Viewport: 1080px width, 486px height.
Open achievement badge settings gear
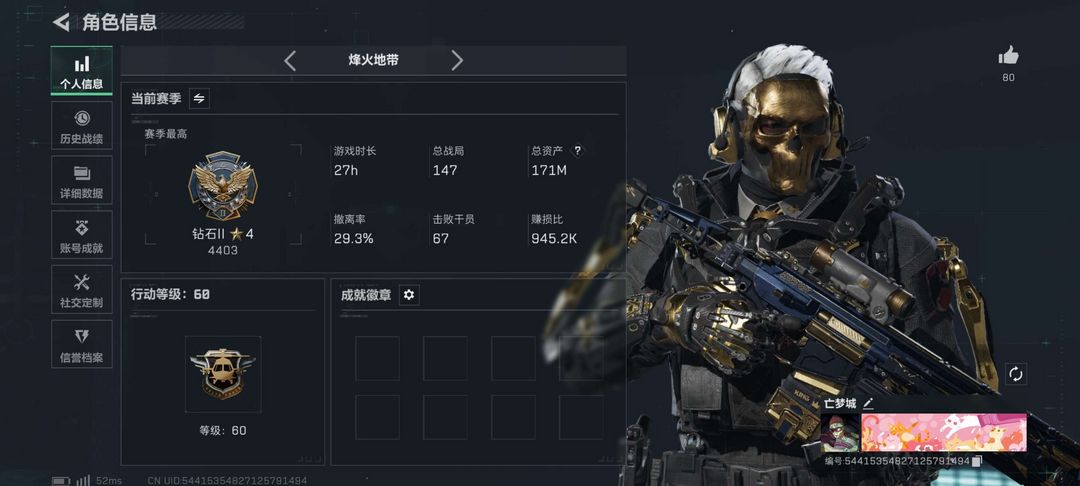(409, 295)
